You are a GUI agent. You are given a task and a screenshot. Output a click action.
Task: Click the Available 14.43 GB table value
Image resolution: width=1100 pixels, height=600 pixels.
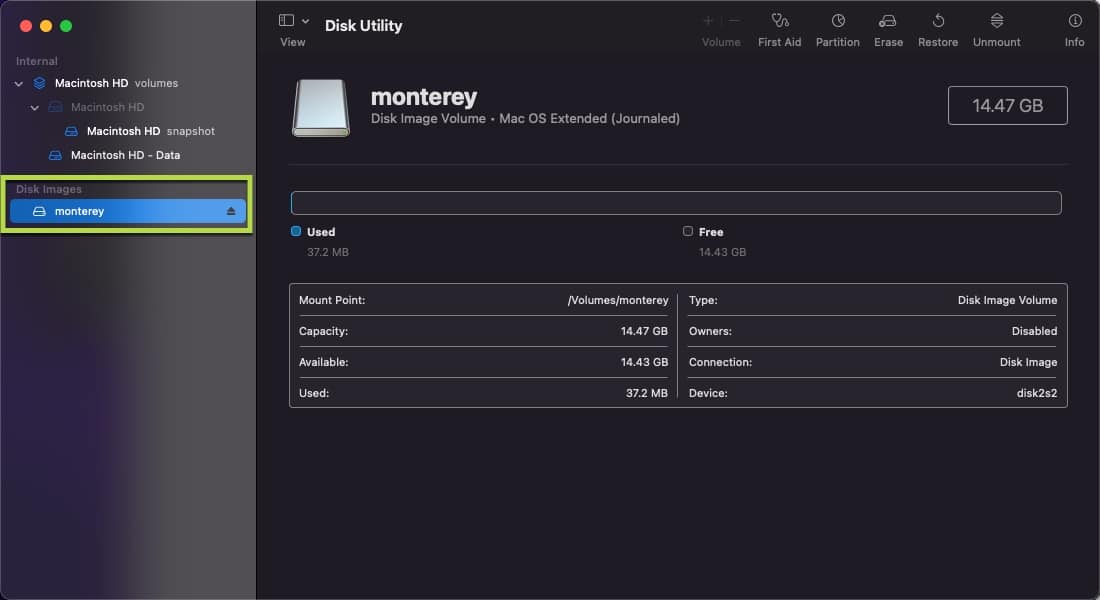coord(644,362)
